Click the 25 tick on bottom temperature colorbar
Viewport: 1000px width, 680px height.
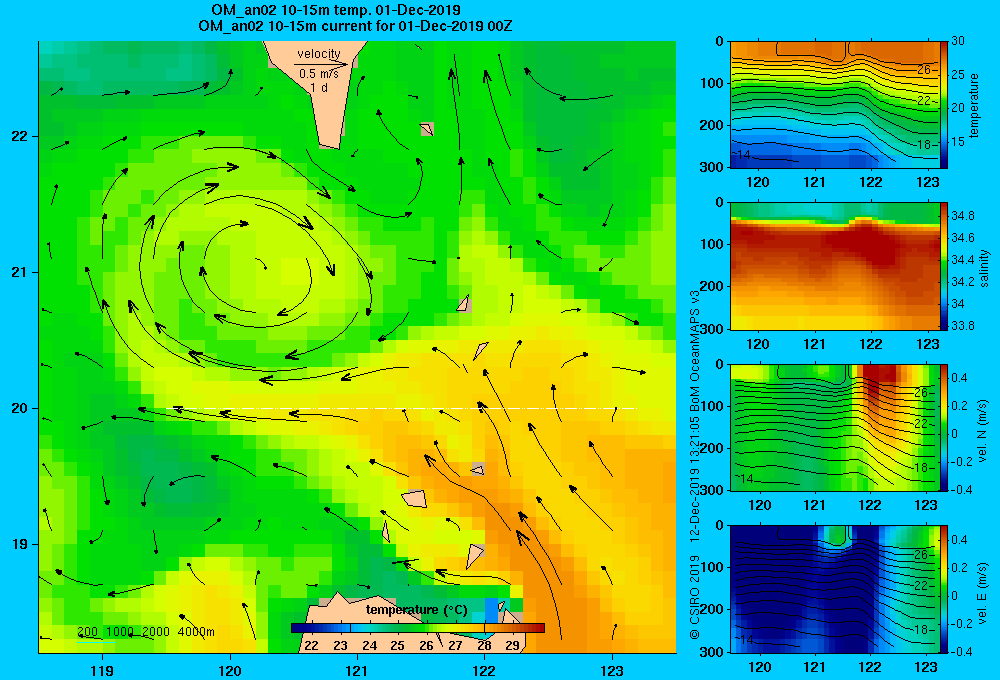pyautogui.click(x=397, y=645)
